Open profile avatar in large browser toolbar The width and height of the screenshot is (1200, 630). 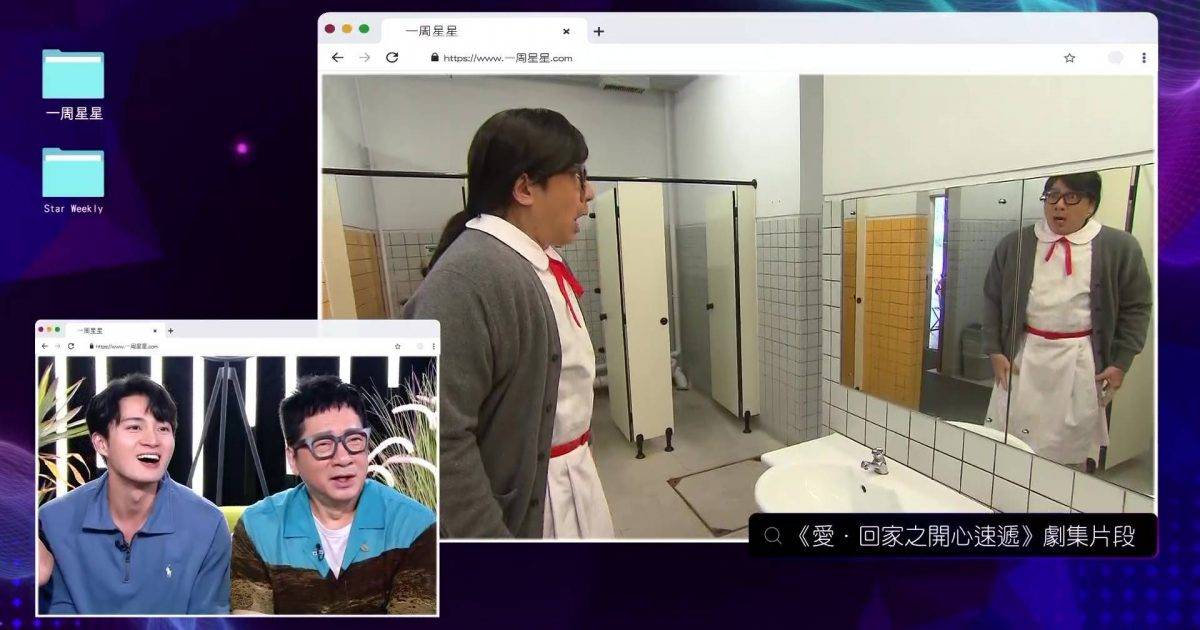pyautogui.click(x=1115, y=58)
